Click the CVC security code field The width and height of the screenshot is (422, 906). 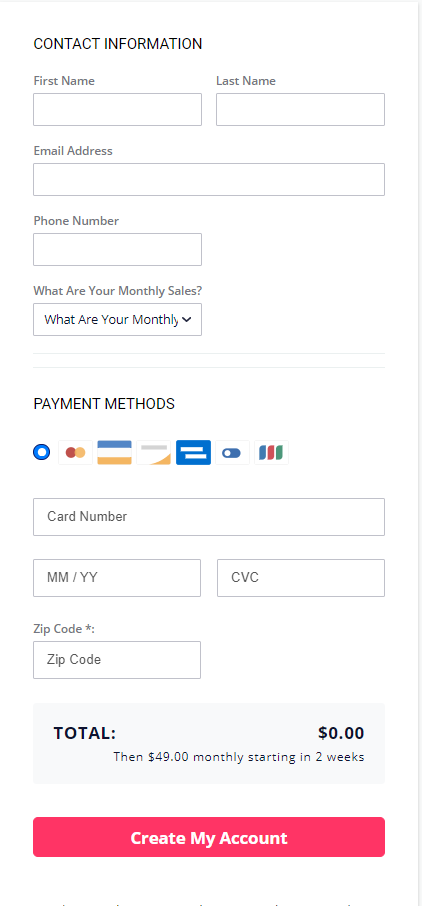pyautogui.click(x=301, y=578)
